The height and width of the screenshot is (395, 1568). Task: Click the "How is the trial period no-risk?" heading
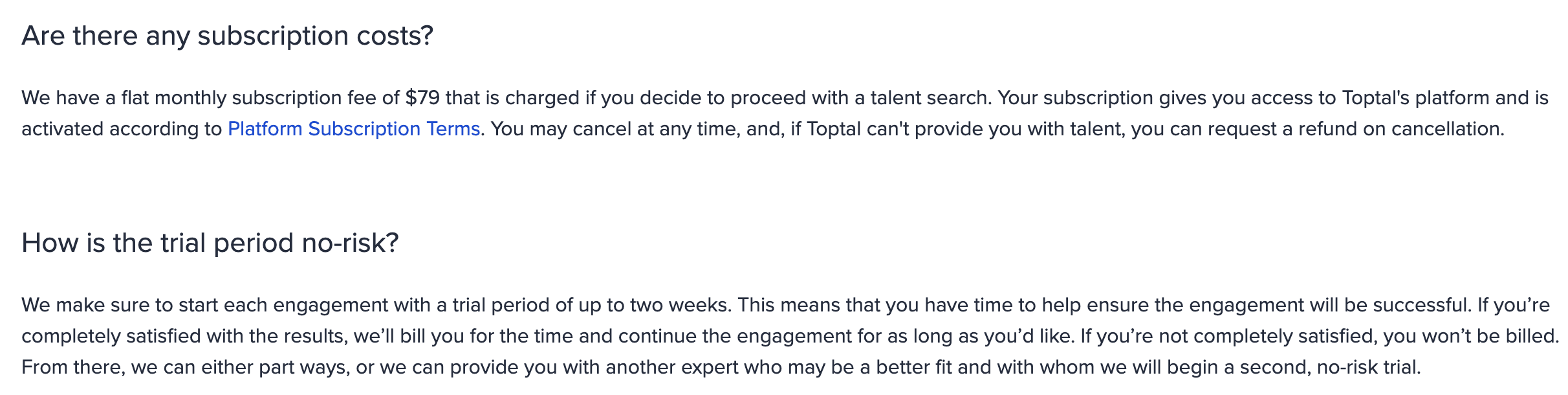pyautogui.click(x=210, y=243)
